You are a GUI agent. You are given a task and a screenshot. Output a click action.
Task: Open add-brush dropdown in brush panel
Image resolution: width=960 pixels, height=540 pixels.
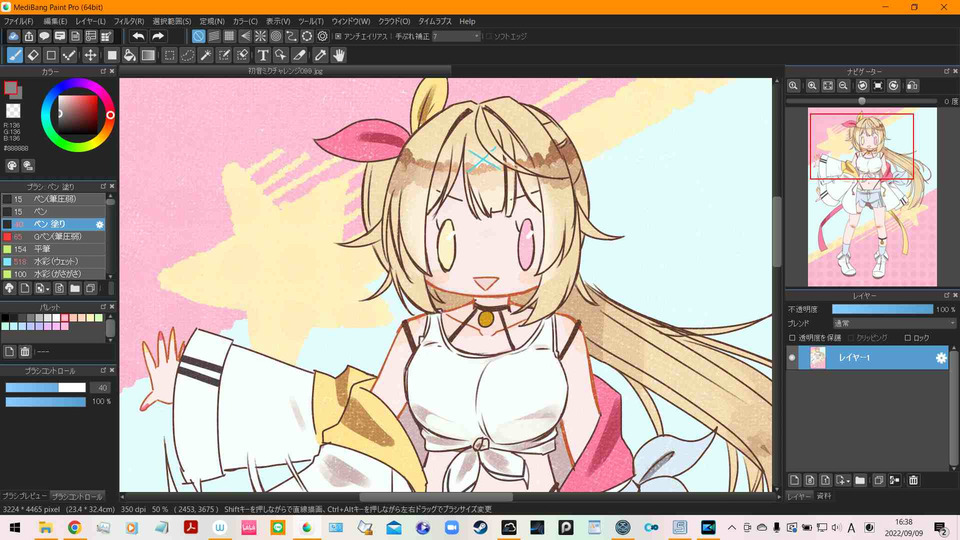pos(48,289)
